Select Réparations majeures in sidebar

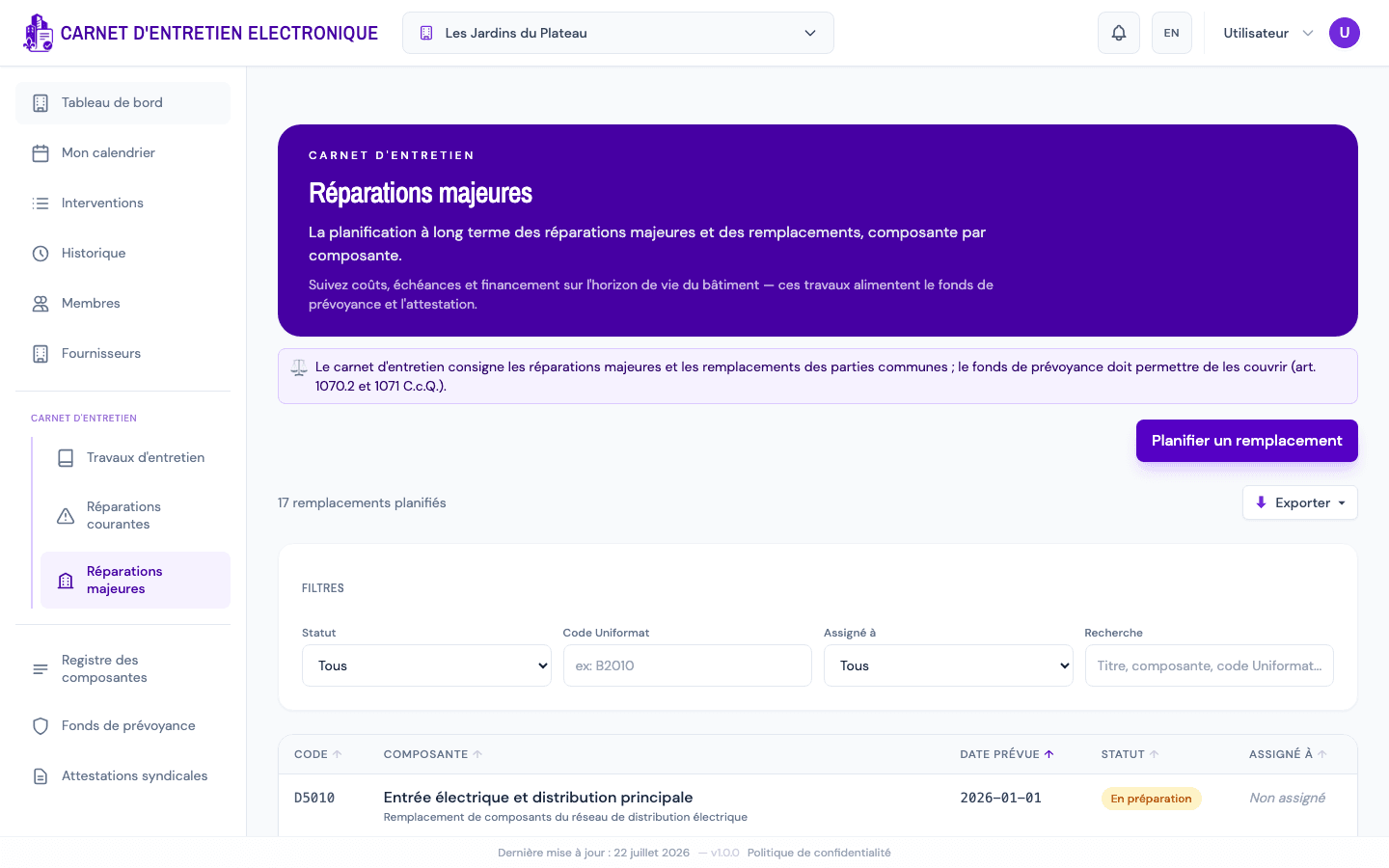point(135,581)
